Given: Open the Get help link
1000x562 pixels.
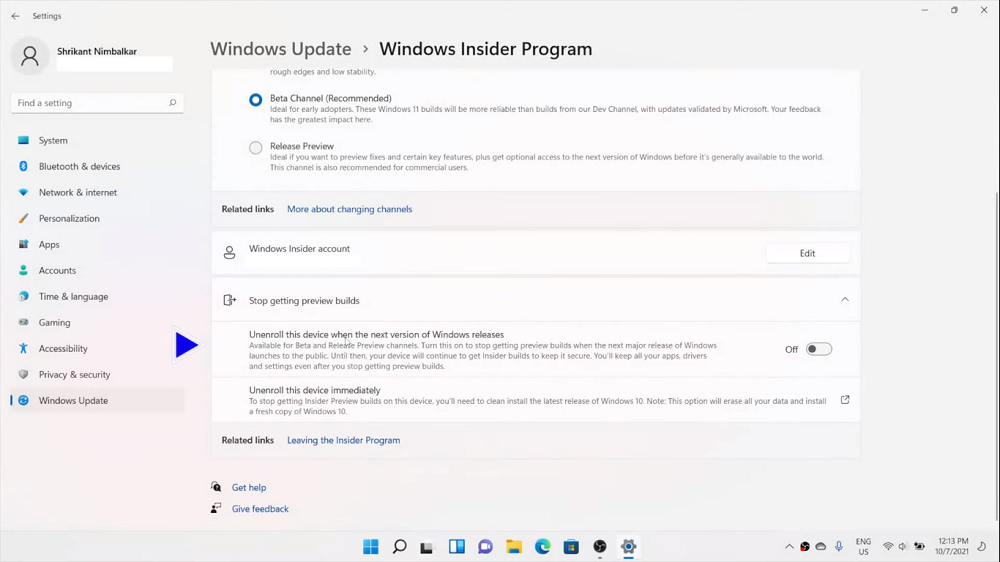Looking at the screenshot, I should (249, 487).
